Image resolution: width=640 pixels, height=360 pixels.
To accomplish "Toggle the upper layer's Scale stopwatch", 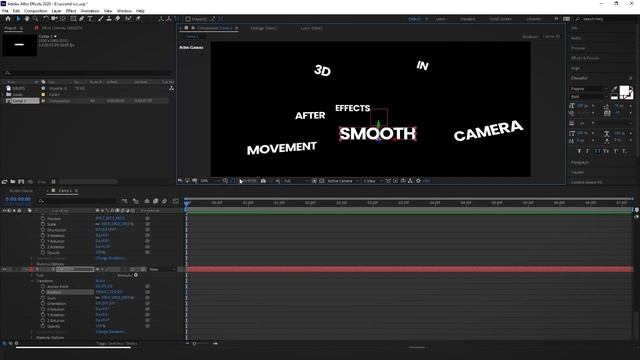I will tap(43, 224).
